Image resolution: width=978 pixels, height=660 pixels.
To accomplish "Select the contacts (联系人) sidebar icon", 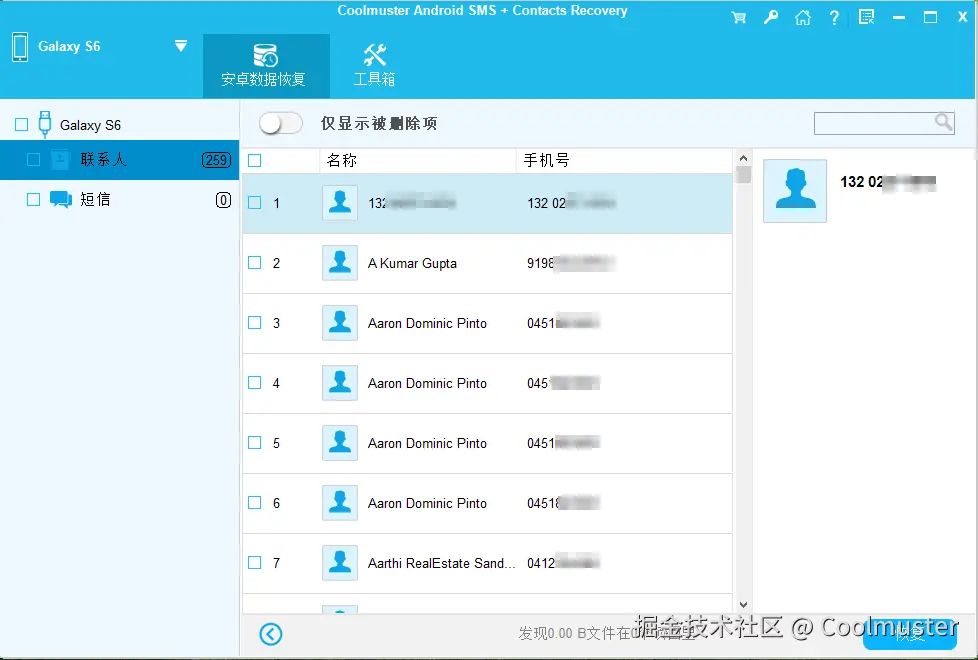I will (x=60, y=159).
